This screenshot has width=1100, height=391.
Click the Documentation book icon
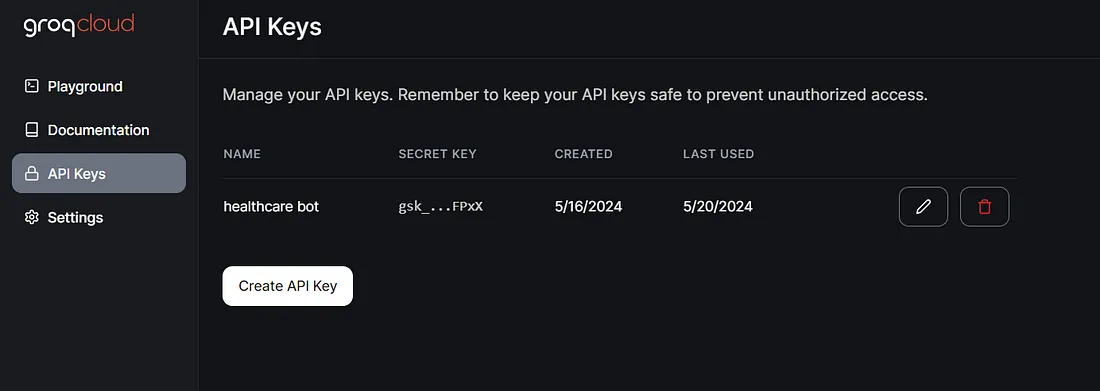point(31,130)
